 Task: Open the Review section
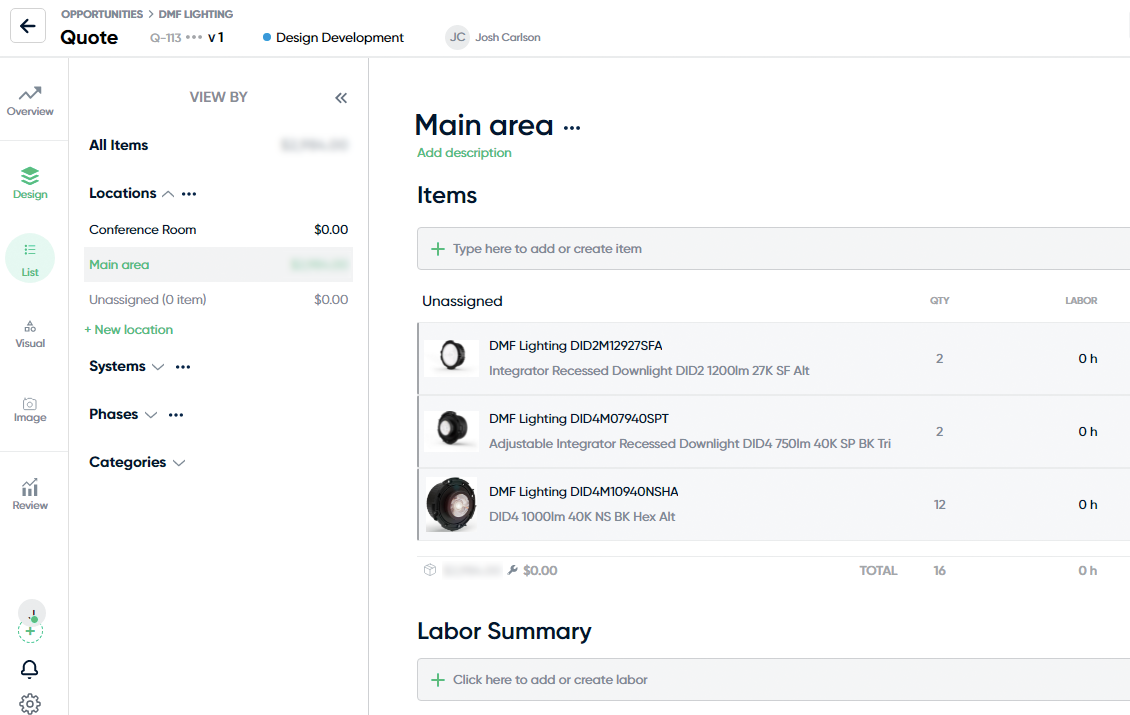tap(30, 495)
